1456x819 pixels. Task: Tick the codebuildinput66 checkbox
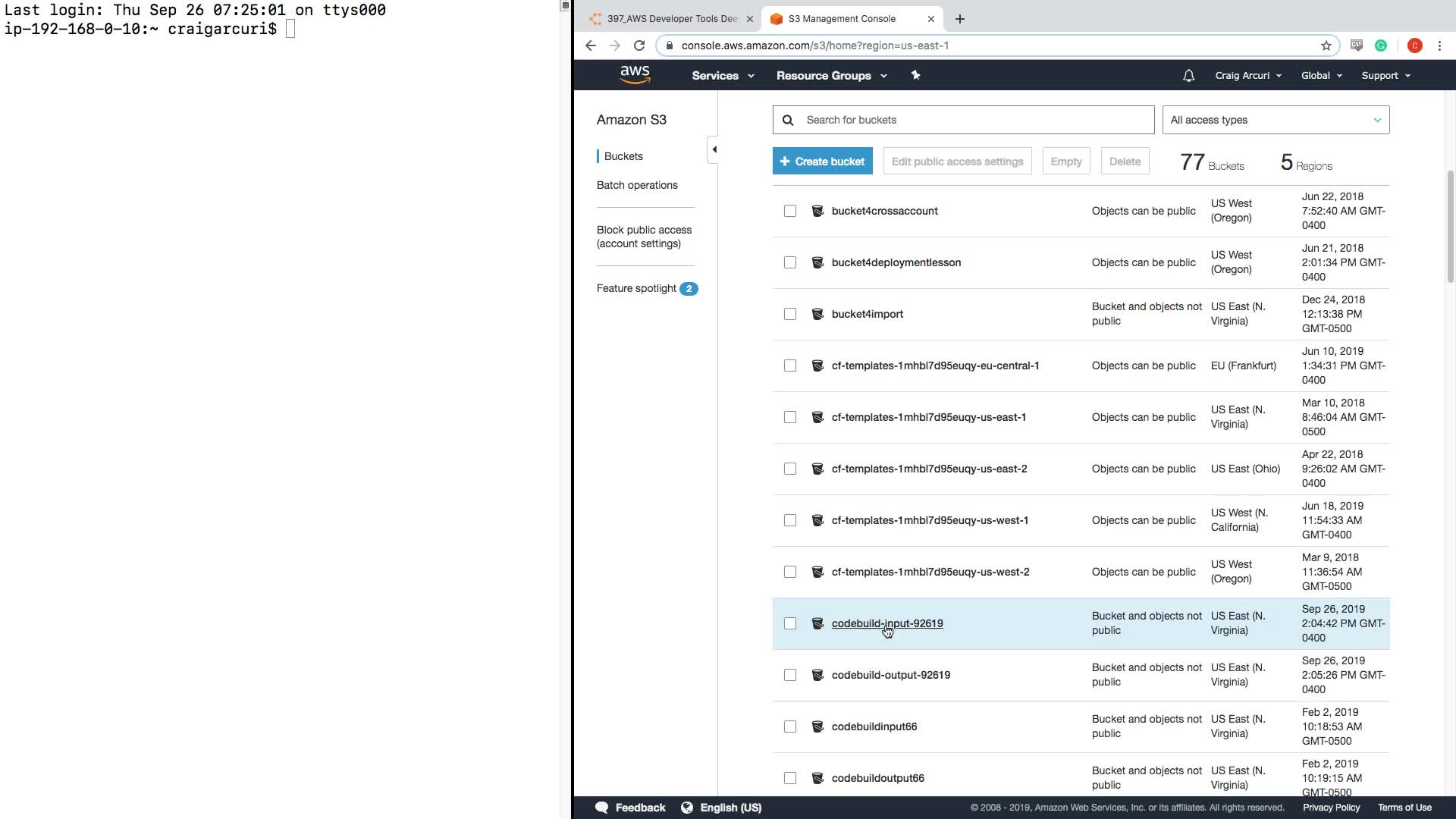[x=790, y=726]
